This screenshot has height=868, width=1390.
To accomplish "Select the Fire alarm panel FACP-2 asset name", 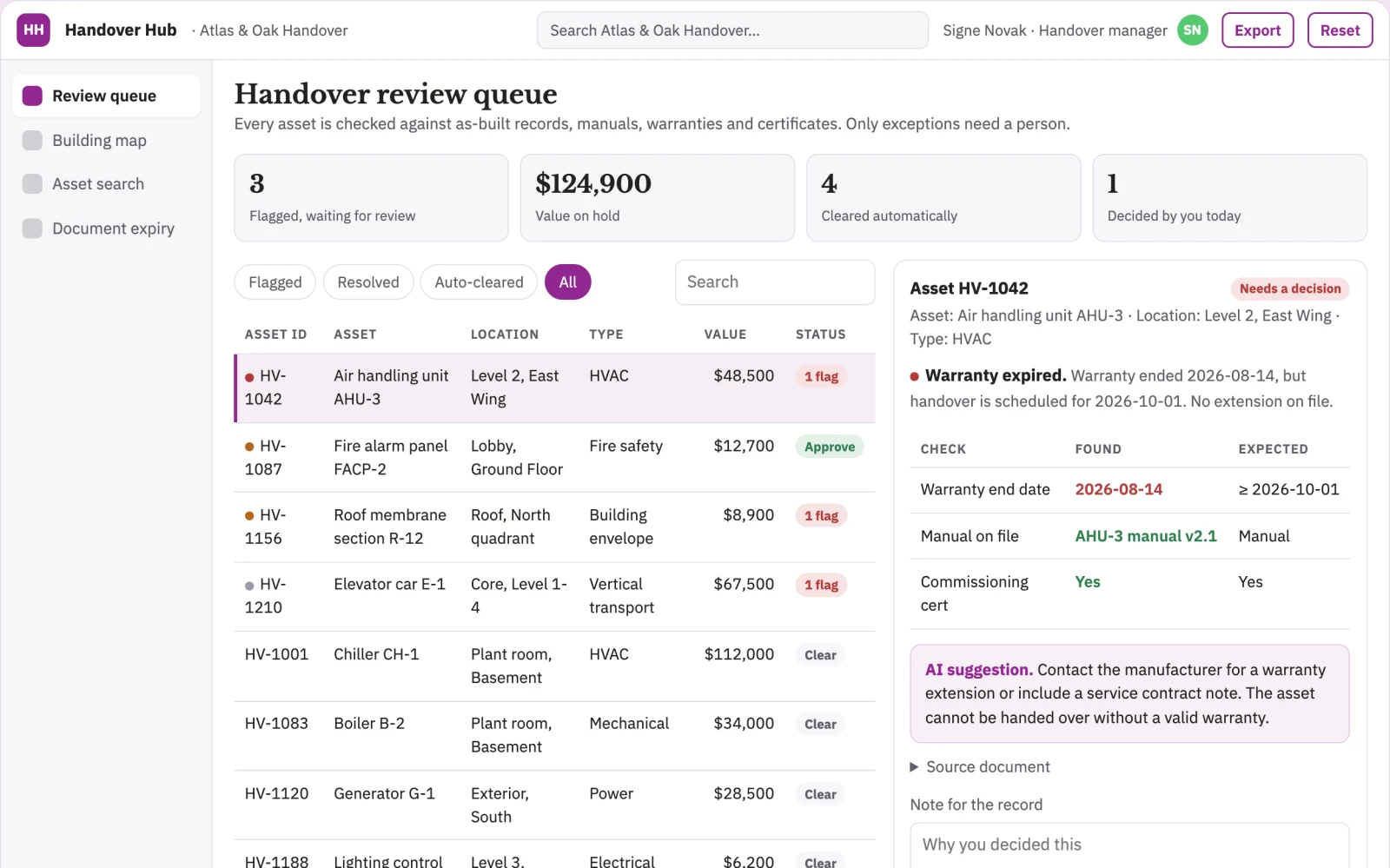I will [391, 458].
